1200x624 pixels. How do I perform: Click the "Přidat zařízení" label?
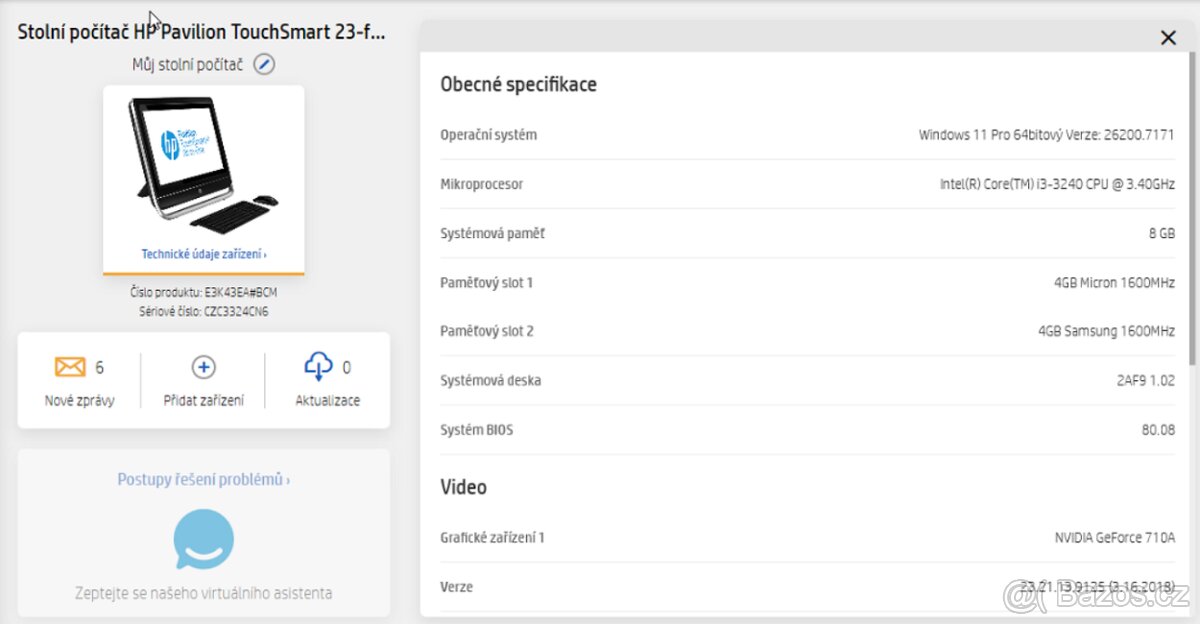204,401
